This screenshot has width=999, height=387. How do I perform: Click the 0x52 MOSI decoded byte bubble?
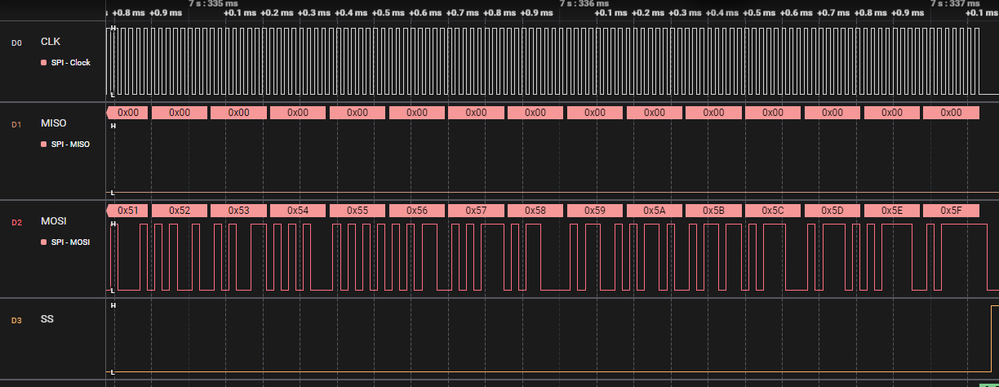[x=180, y=210]
